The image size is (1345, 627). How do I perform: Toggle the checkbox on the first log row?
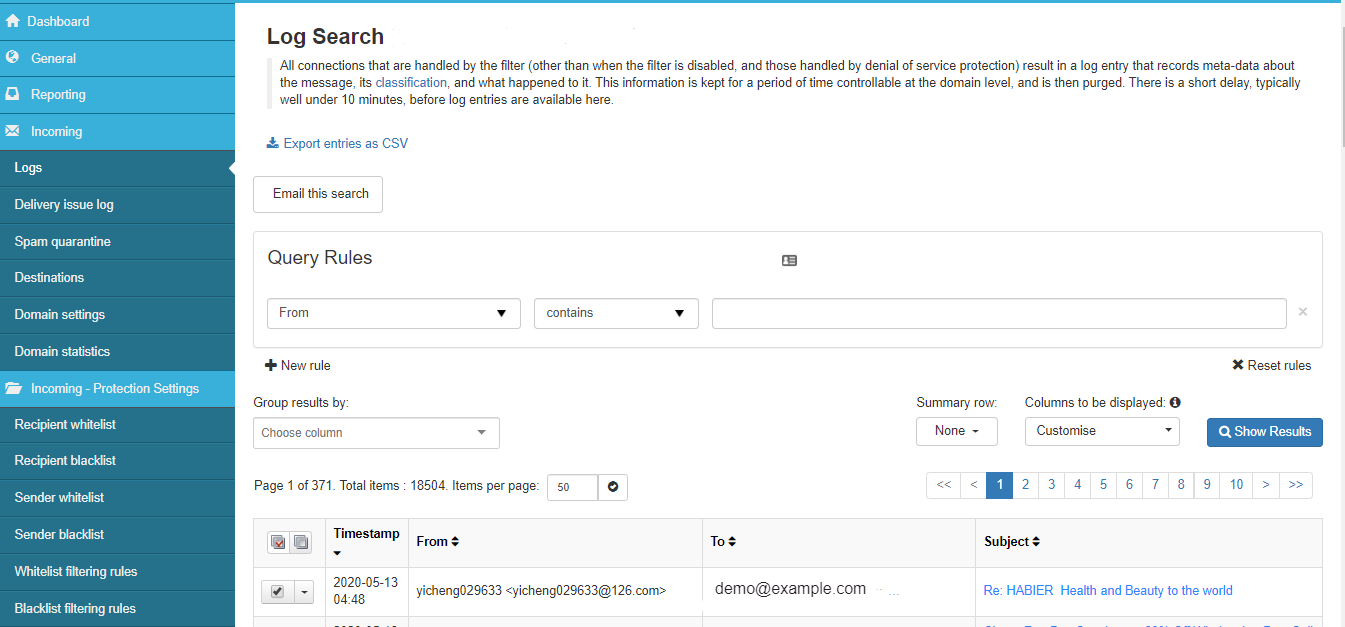point(277,591)
